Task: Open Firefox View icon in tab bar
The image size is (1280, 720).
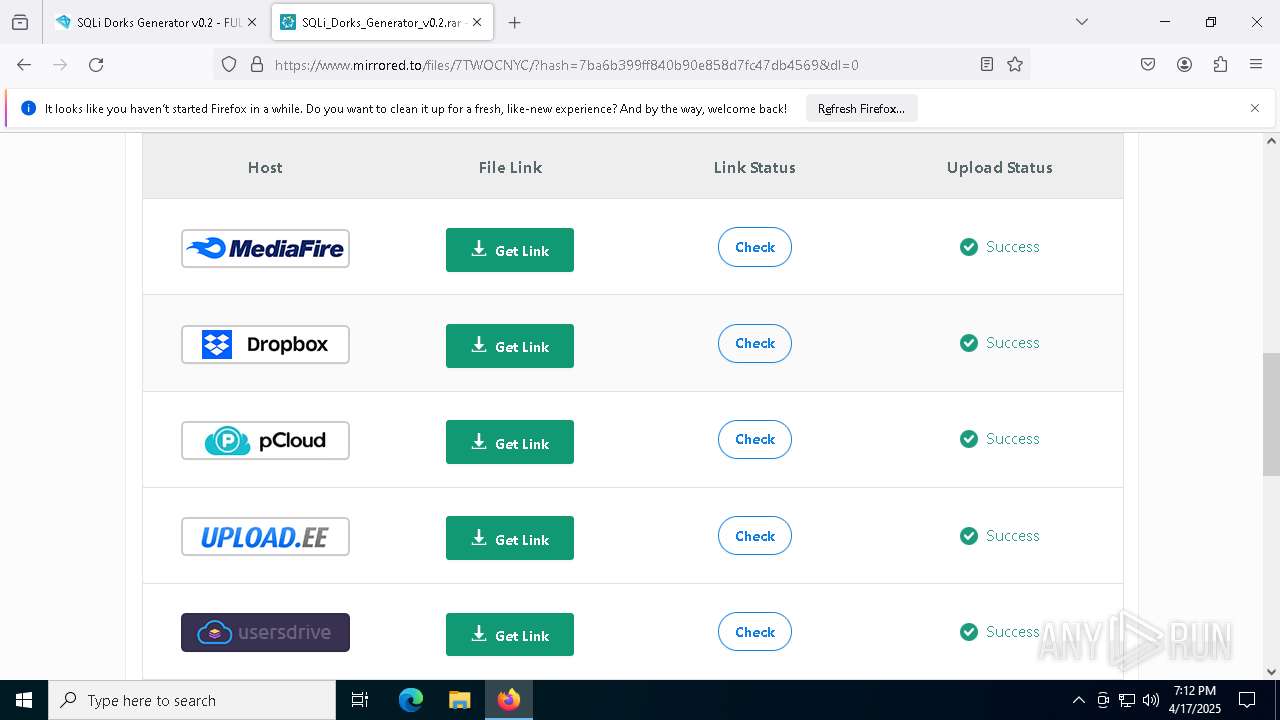Action: tap(20, 22)
